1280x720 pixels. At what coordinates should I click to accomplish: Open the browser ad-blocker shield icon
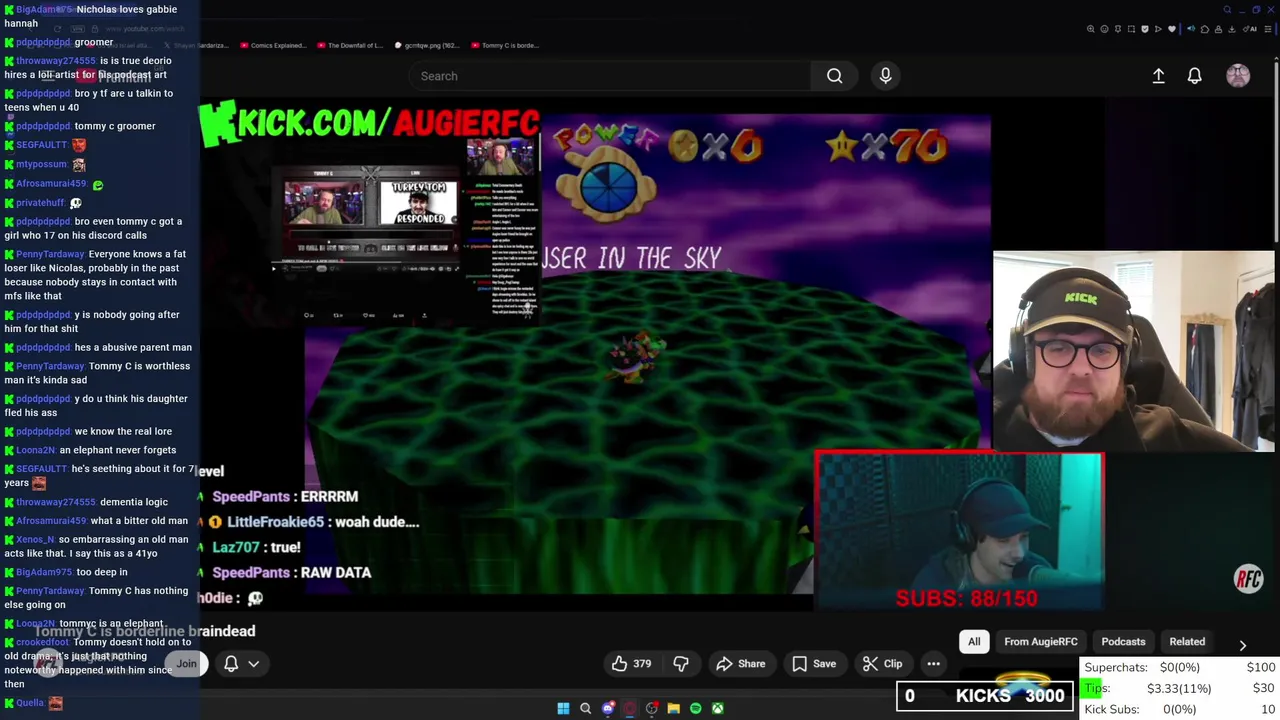click(x=1145, y=29)
